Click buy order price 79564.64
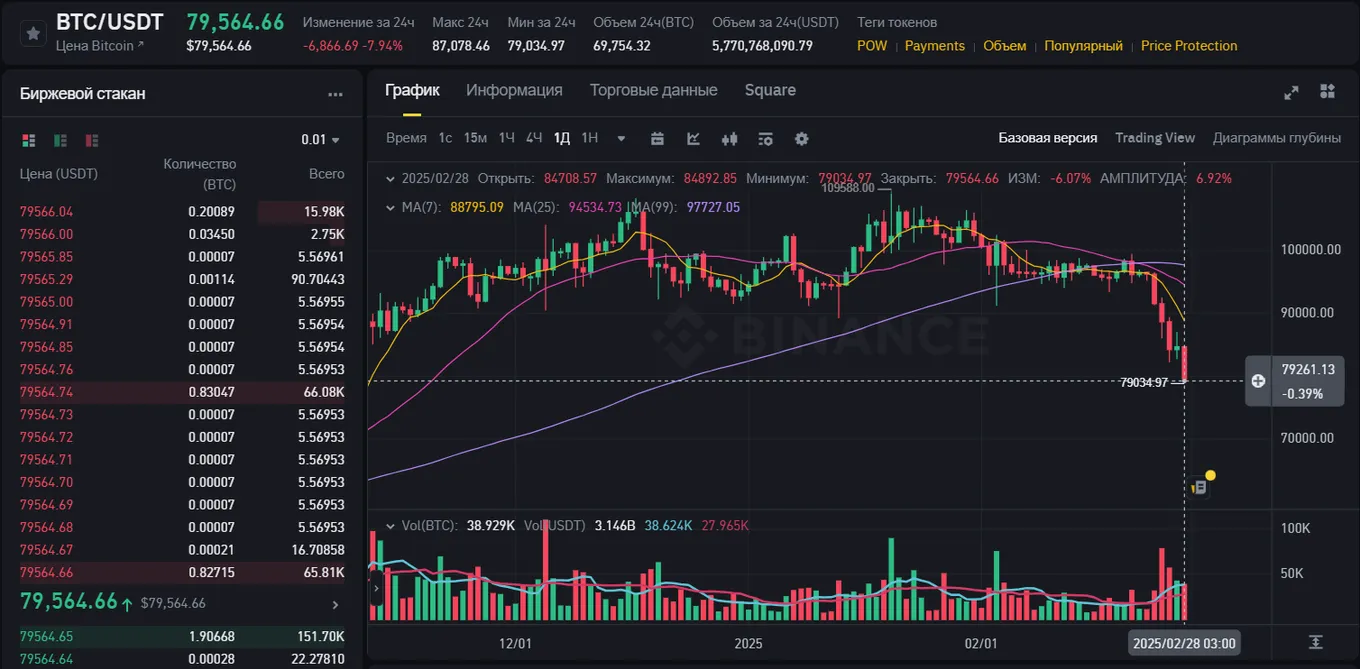Screen dimensions: 1360x669 [46, 658]
